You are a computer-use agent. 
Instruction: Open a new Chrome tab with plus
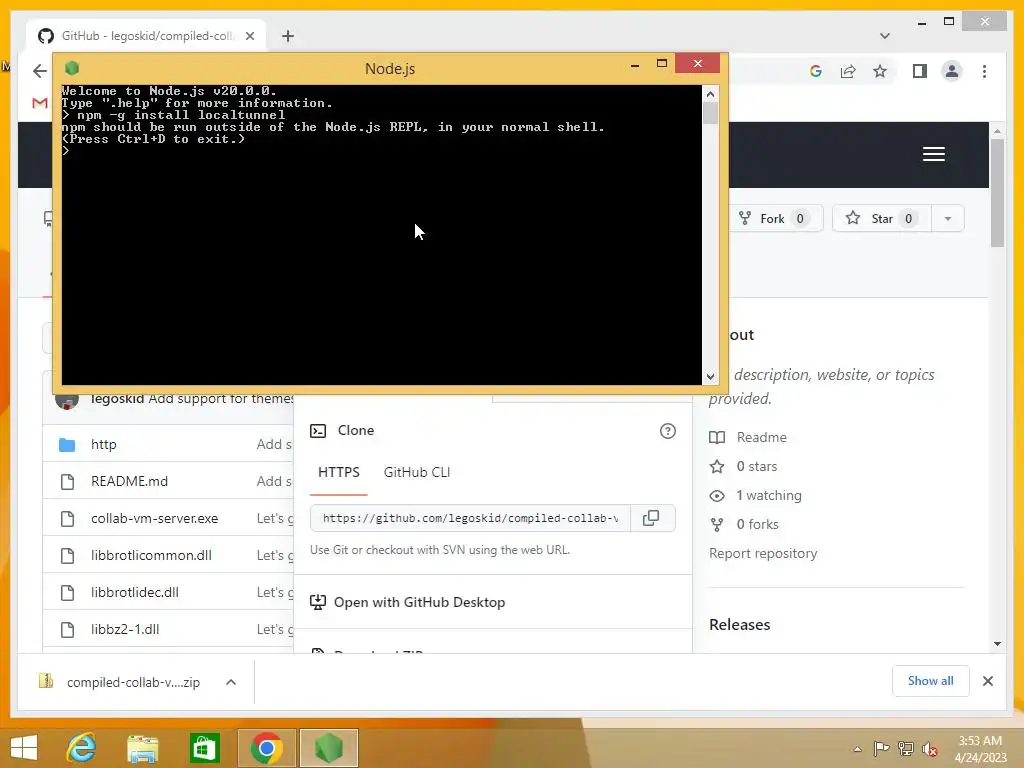tap(287, 36)
